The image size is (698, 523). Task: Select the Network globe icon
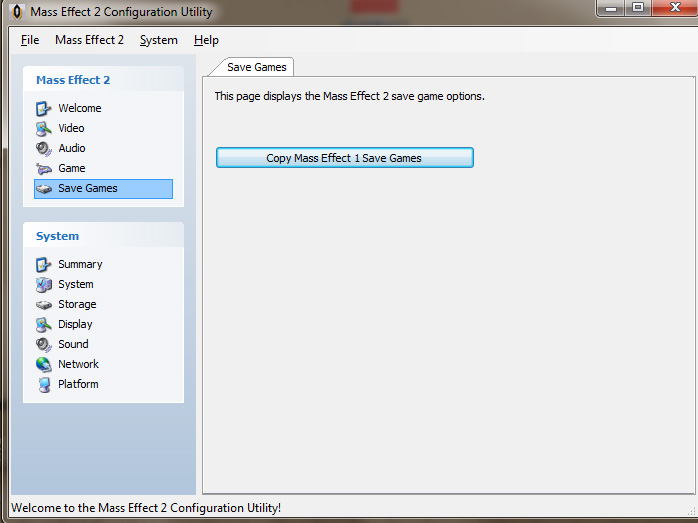(x=43, y=364)
